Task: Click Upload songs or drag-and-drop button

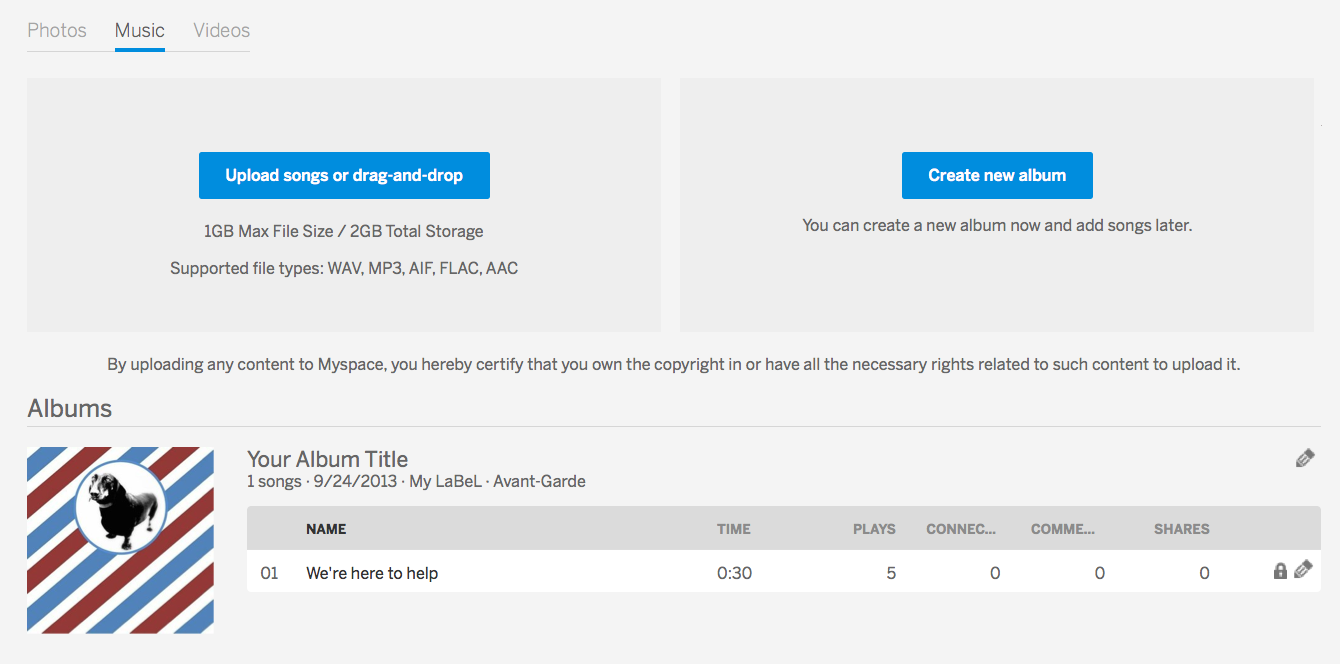Action: [x=344, y=175]
